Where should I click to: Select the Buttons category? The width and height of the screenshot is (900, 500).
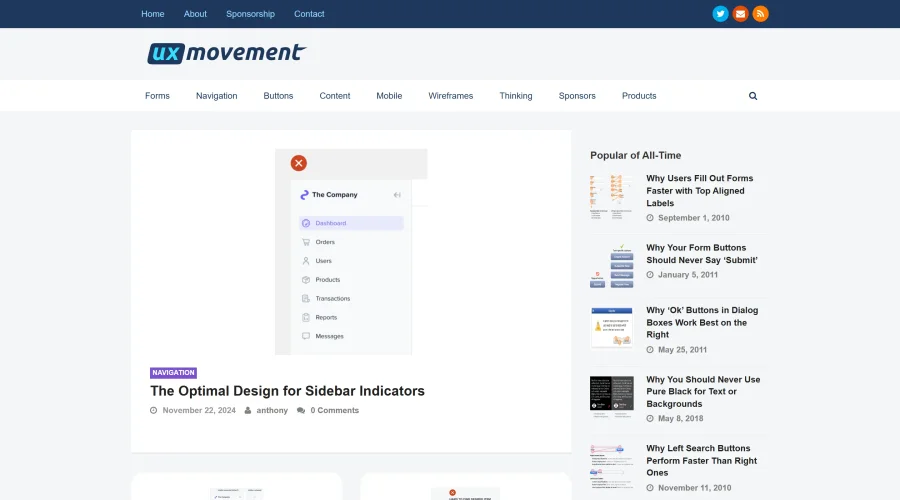[278, 96]
